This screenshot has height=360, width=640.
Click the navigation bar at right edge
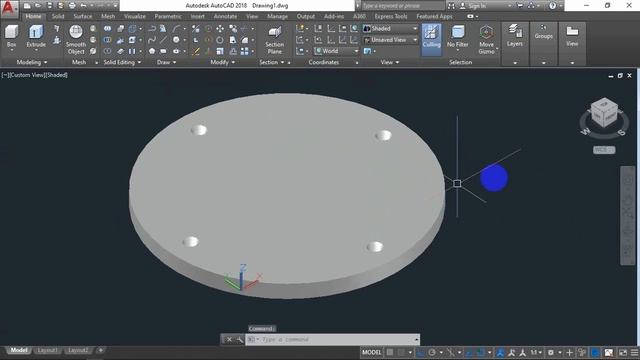627,216
